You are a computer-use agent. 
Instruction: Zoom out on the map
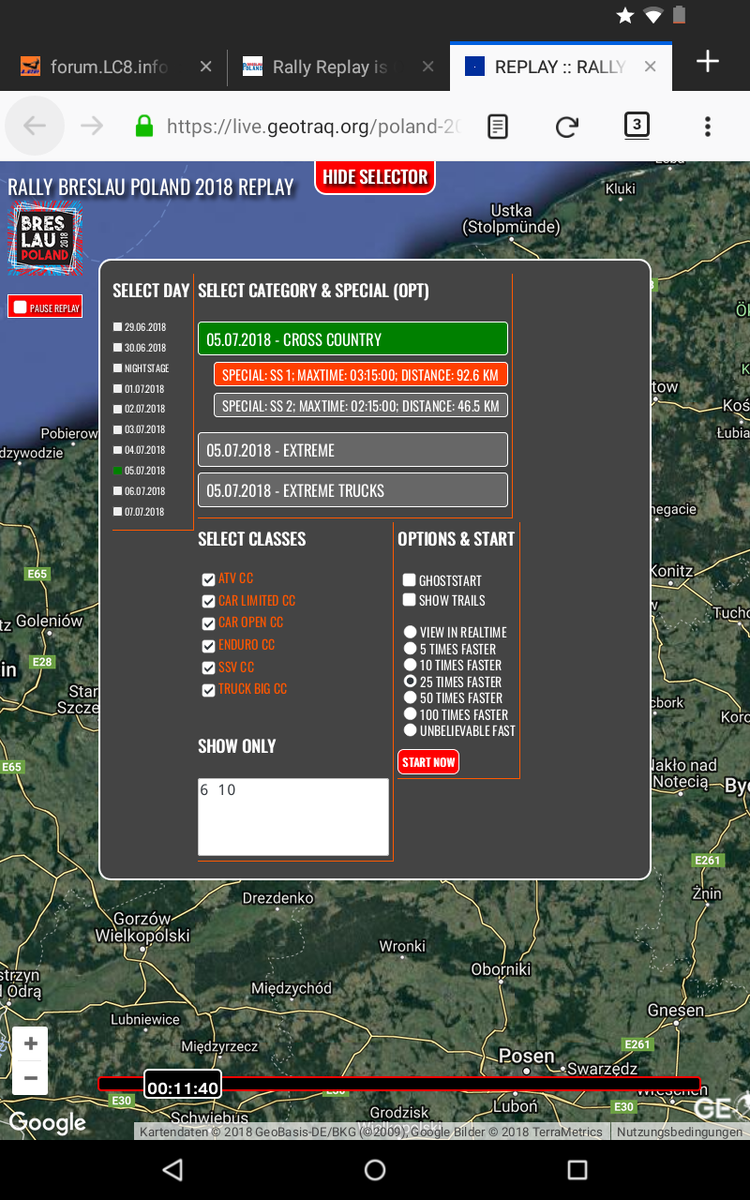pos(30,1078)
